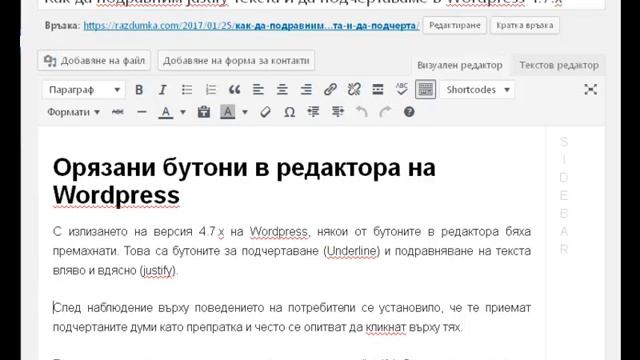Click the word (Underline) in first paragraph
This screenshot has height=360, width=640.
(x=352, y=251)
